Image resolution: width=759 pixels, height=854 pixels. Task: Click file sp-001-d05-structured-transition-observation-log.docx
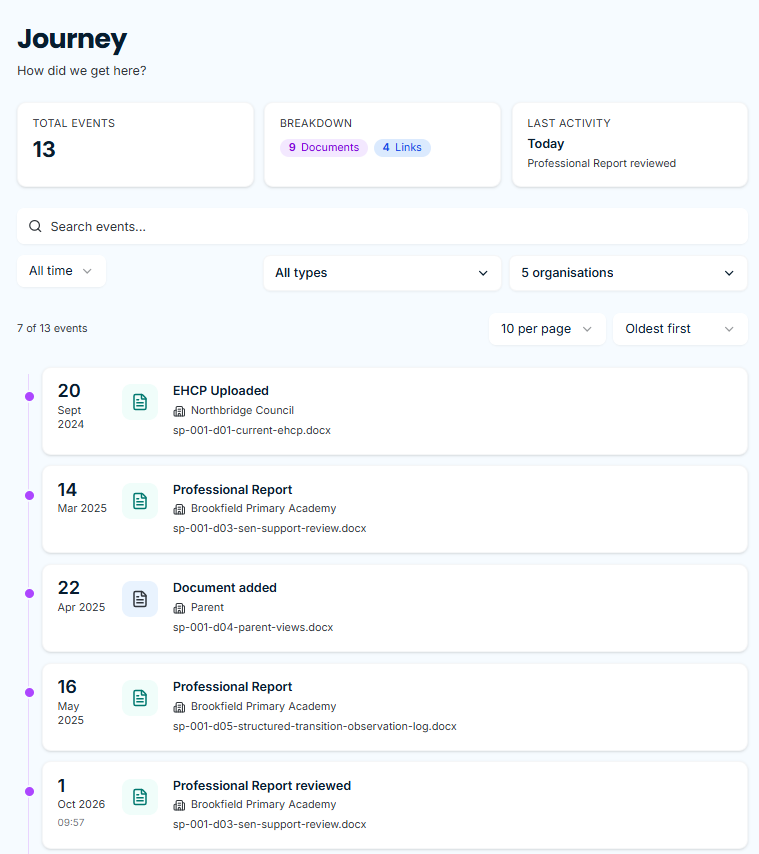click(315, 727)
